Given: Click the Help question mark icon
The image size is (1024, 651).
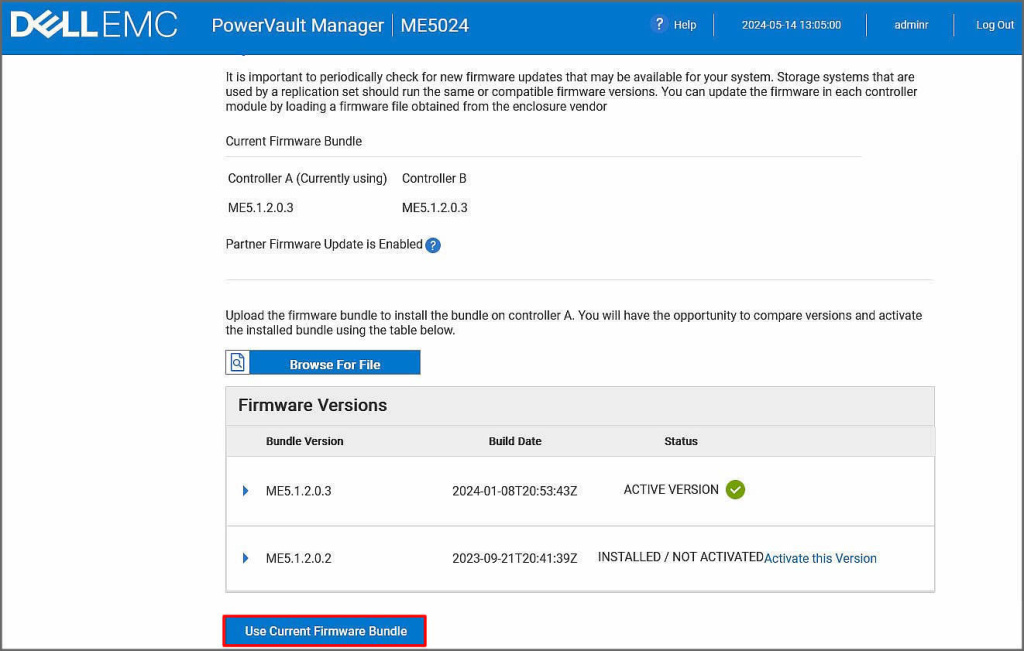Looking at the screenshot, I should coord(658,24).
